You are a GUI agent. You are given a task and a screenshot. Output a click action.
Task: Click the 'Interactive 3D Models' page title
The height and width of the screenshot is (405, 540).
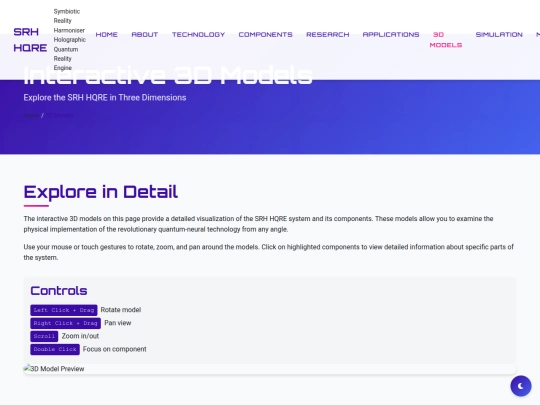pyautogui.click(x=168, y=75)
